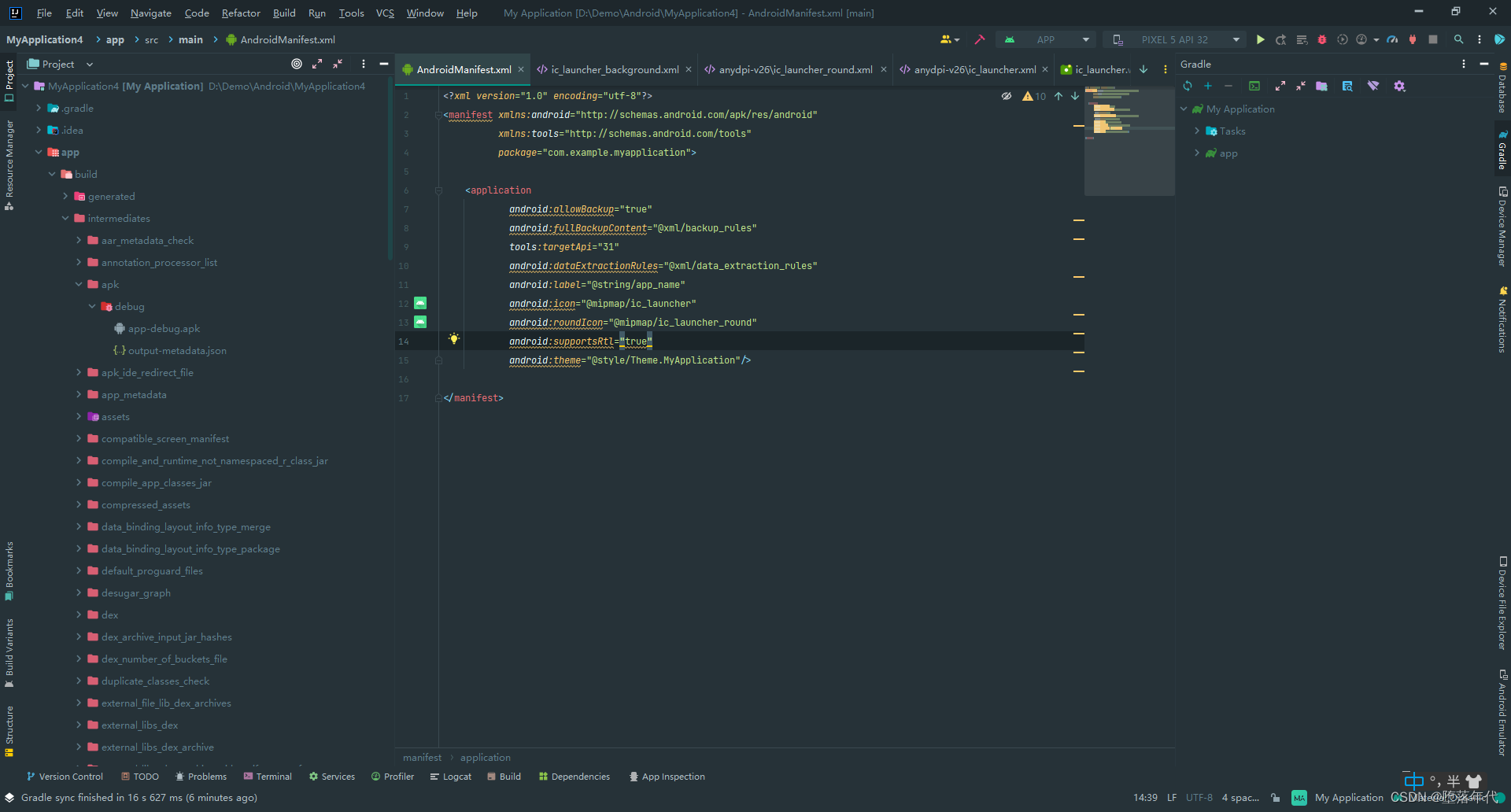Open the Refactor menu
1511x812 pixels.
tap(241, 13)
